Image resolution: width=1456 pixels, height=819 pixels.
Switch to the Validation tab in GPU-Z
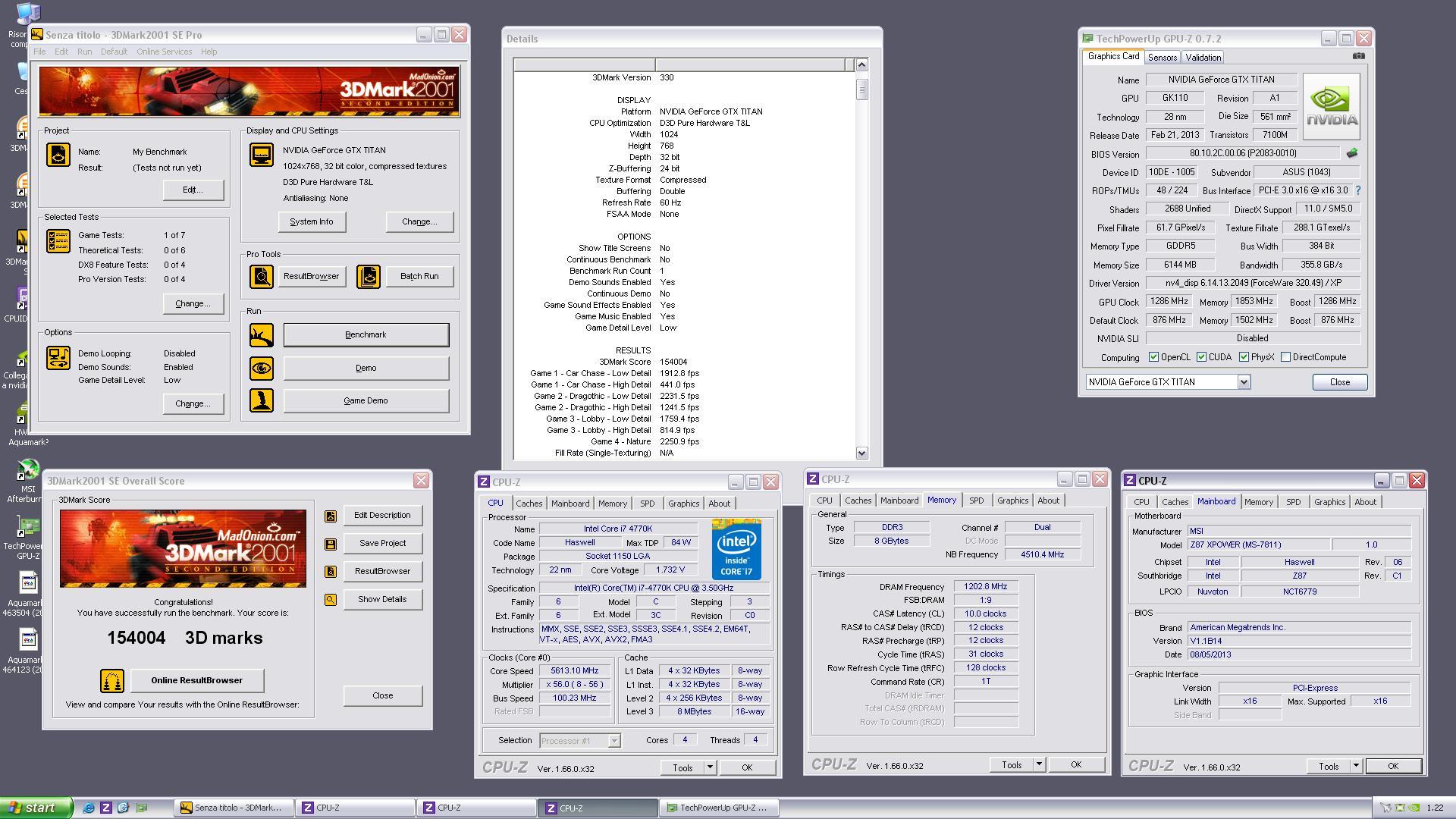(1203, 58)
